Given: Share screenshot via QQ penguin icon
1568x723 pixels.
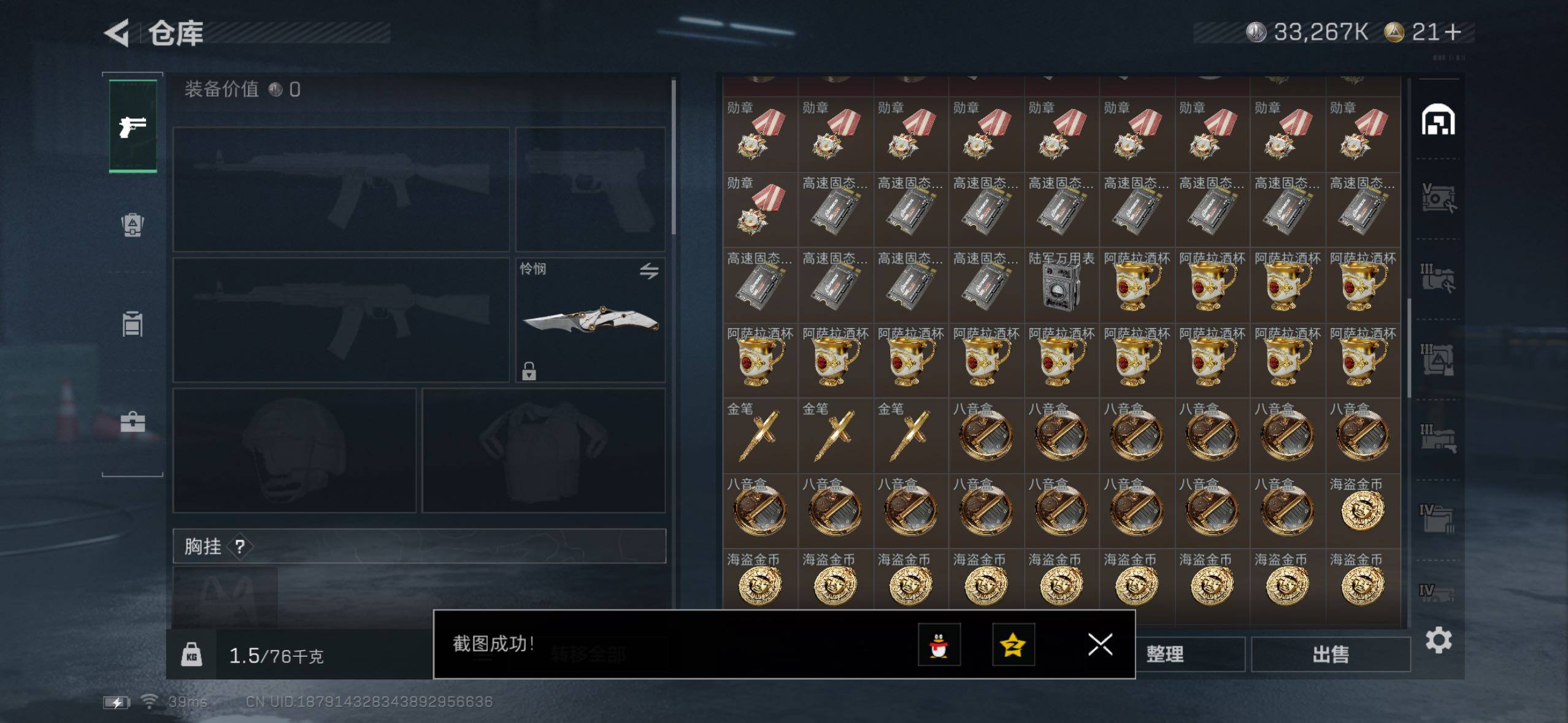Looking at the screenshot, I should tap(939, 645).
